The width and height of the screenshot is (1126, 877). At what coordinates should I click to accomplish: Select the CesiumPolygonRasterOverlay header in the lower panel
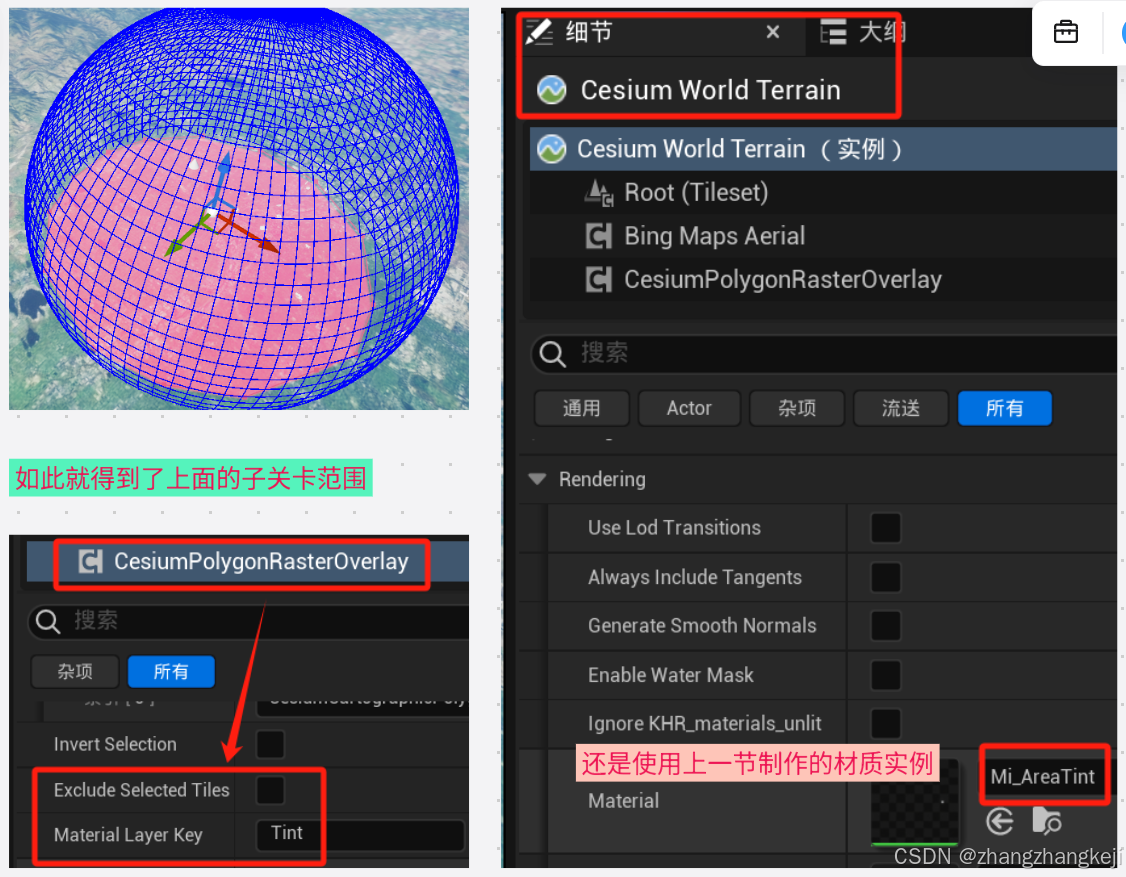(x=247, y=562)
